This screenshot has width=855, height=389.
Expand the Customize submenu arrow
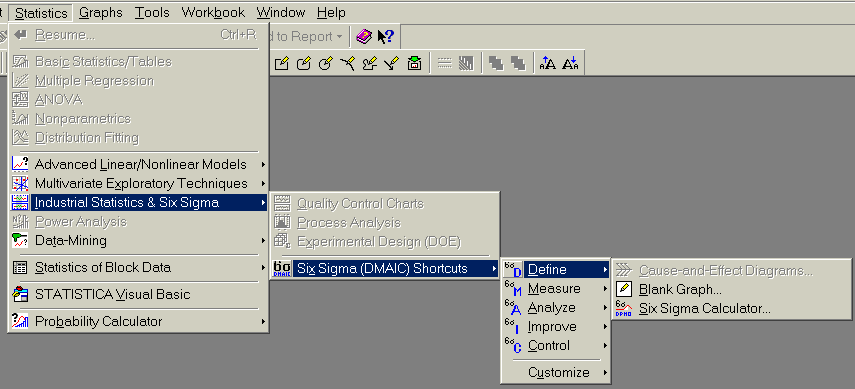pos(605,373)
